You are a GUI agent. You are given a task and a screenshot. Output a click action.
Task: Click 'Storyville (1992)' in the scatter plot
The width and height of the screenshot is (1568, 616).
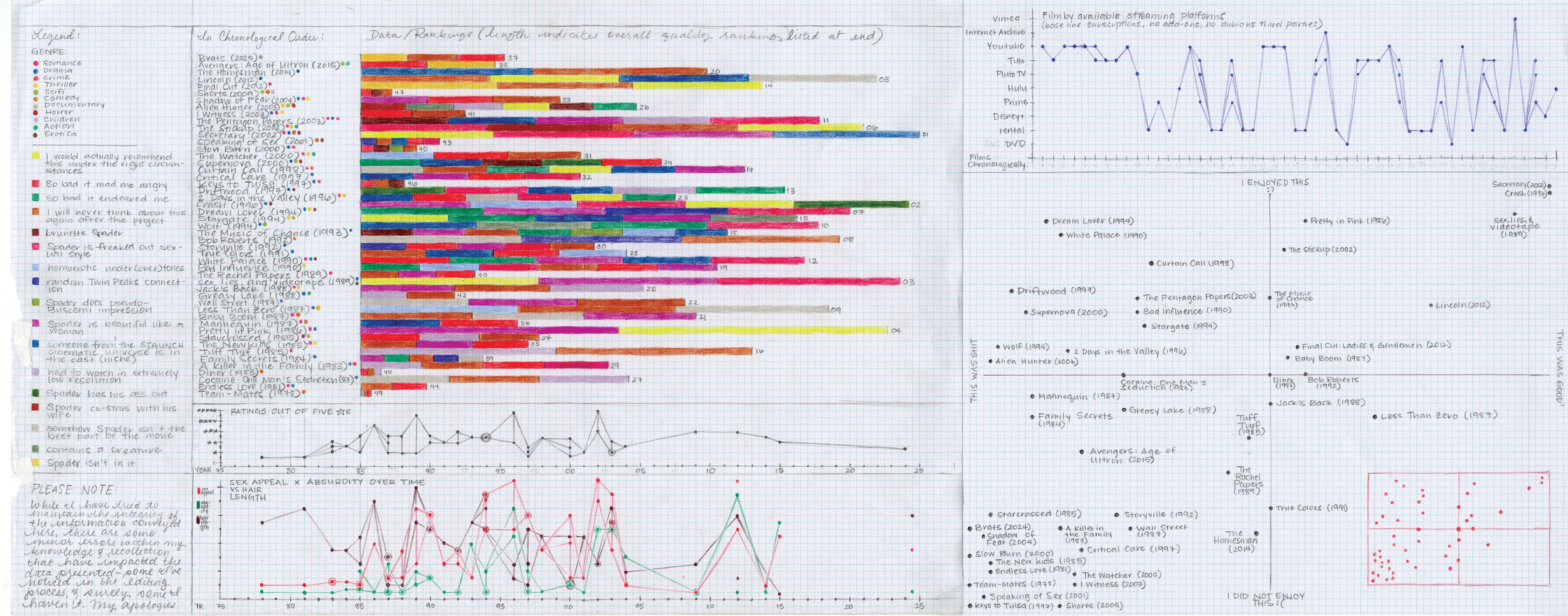[1161, 514]
